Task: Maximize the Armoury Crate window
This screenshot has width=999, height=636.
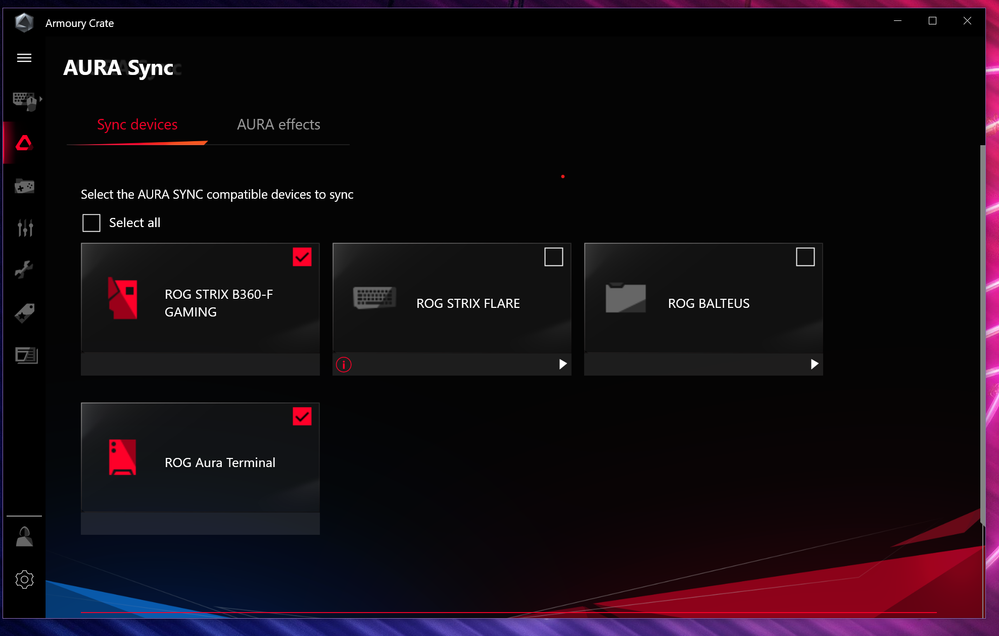Action: tap(932, 21)
